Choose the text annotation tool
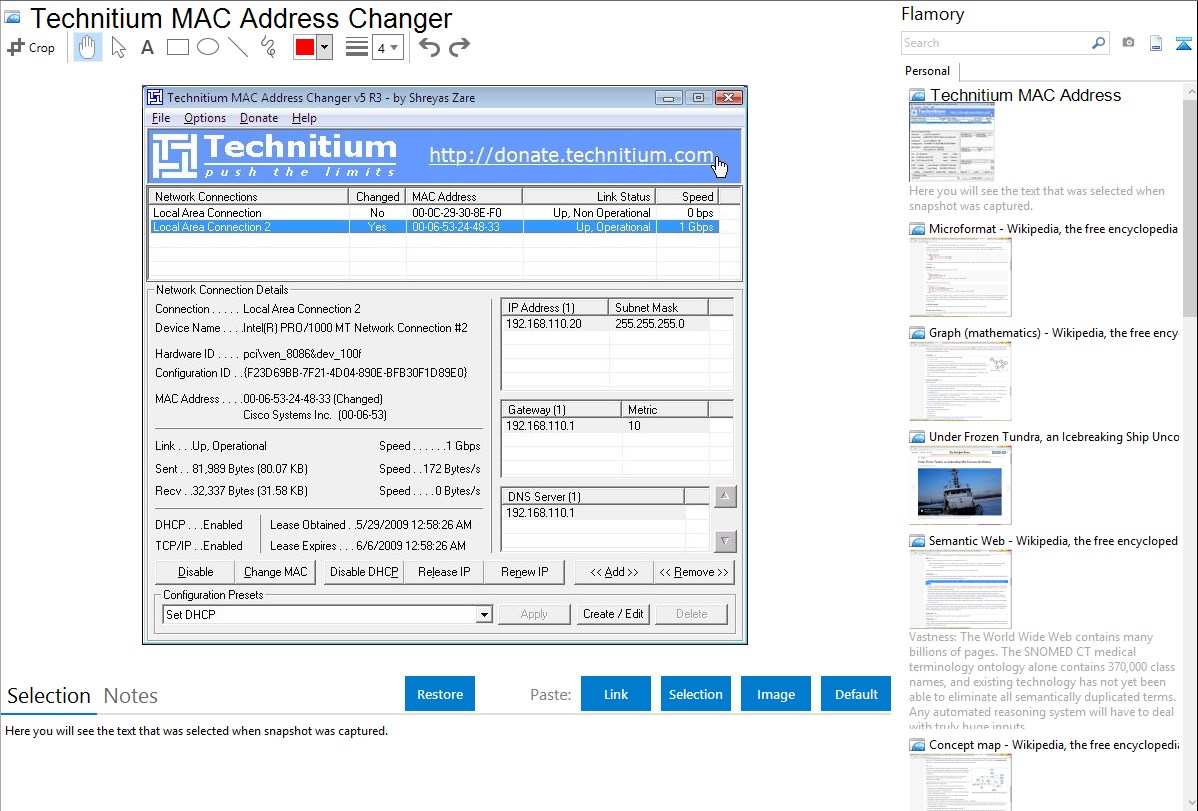The image size is (1198, 811). click(147, 47)
